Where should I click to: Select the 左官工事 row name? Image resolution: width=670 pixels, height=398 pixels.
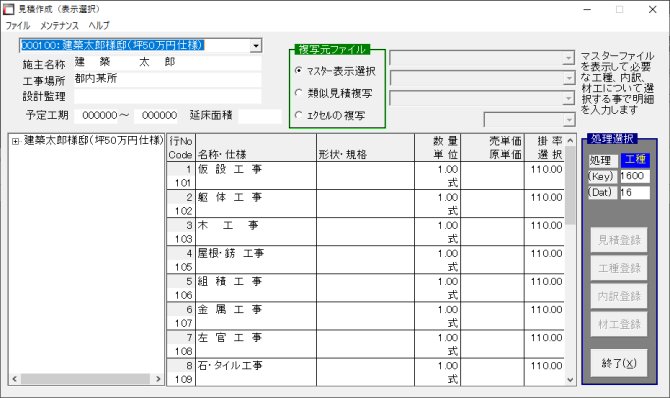click(x=229, y=337)
